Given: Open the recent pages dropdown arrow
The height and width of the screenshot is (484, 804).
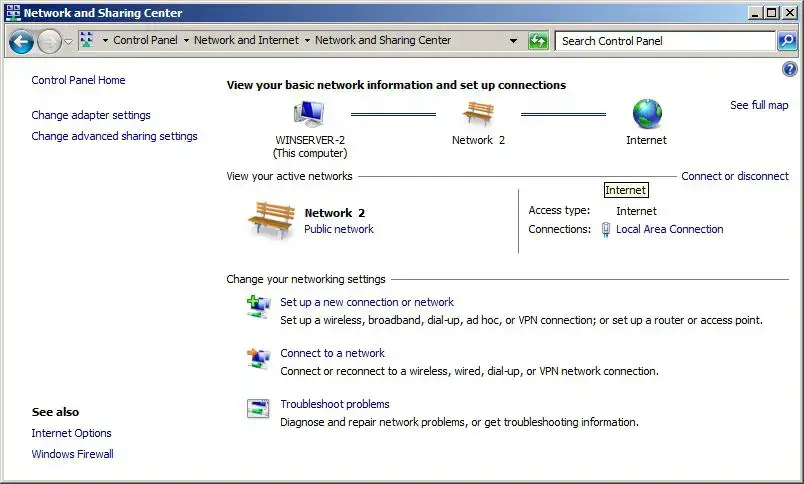Looking at the screenshot, I should tap(68, 41).
